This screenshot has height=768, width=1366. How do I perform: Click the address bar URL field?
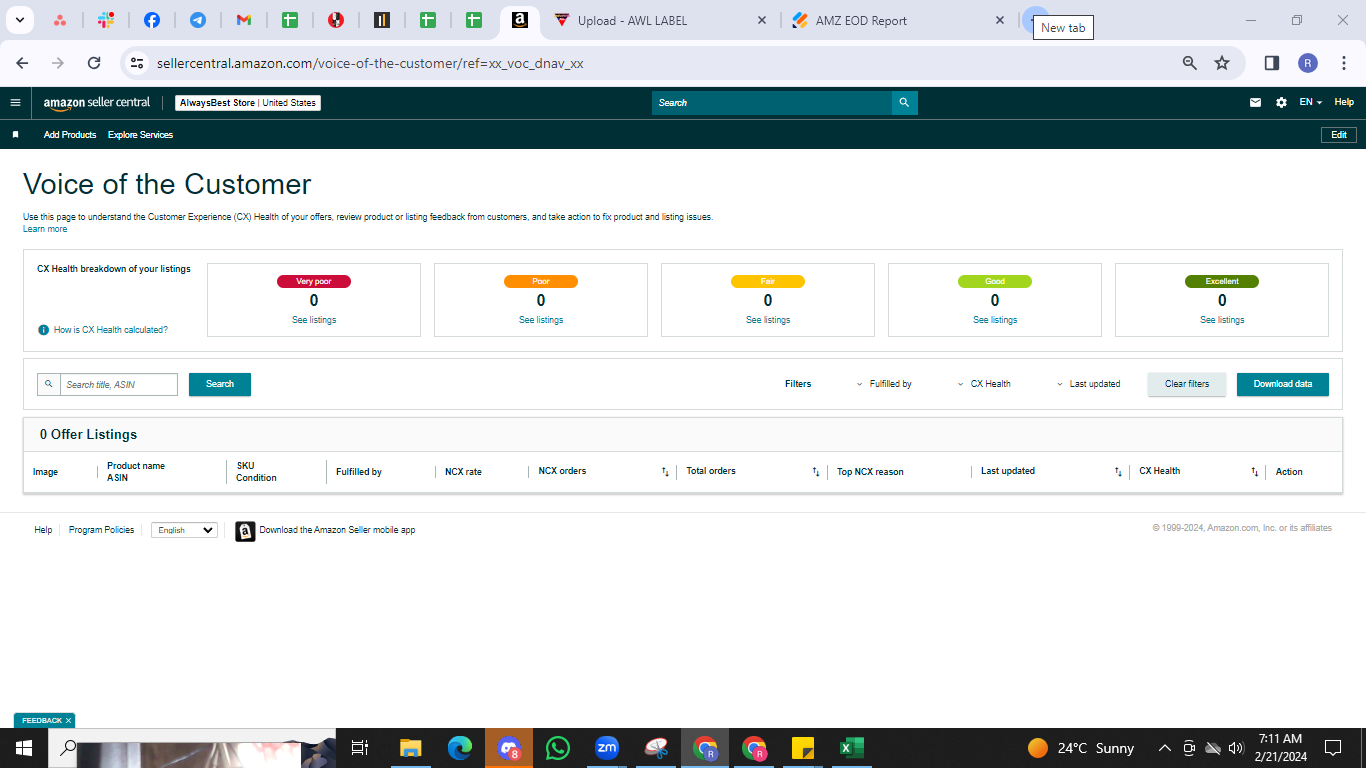click(x=660, y=63)
